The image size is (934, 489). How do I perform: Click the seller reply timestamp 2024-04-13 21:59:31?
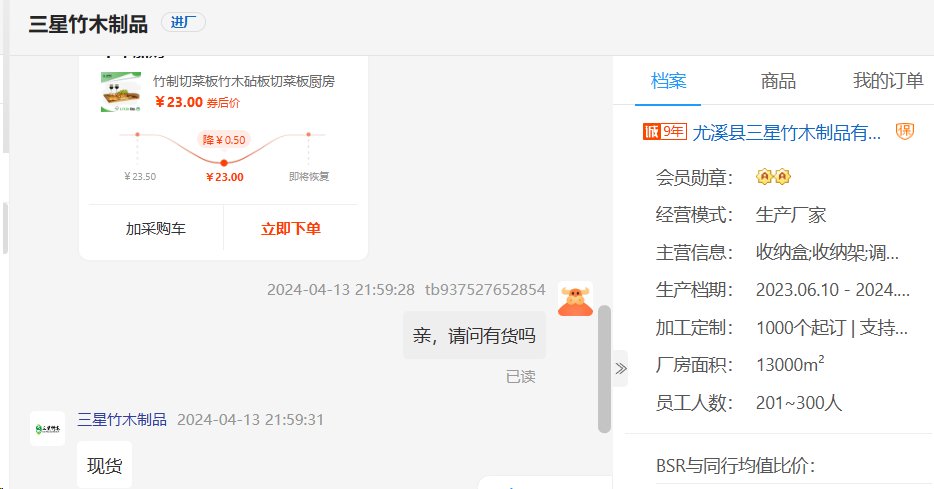[x=250, y=419]
